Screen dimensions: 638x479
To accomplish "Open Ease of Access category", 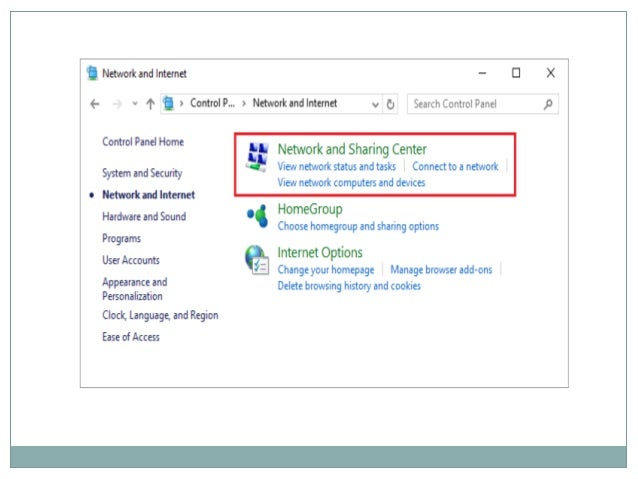I will click(x=131, y=337).
